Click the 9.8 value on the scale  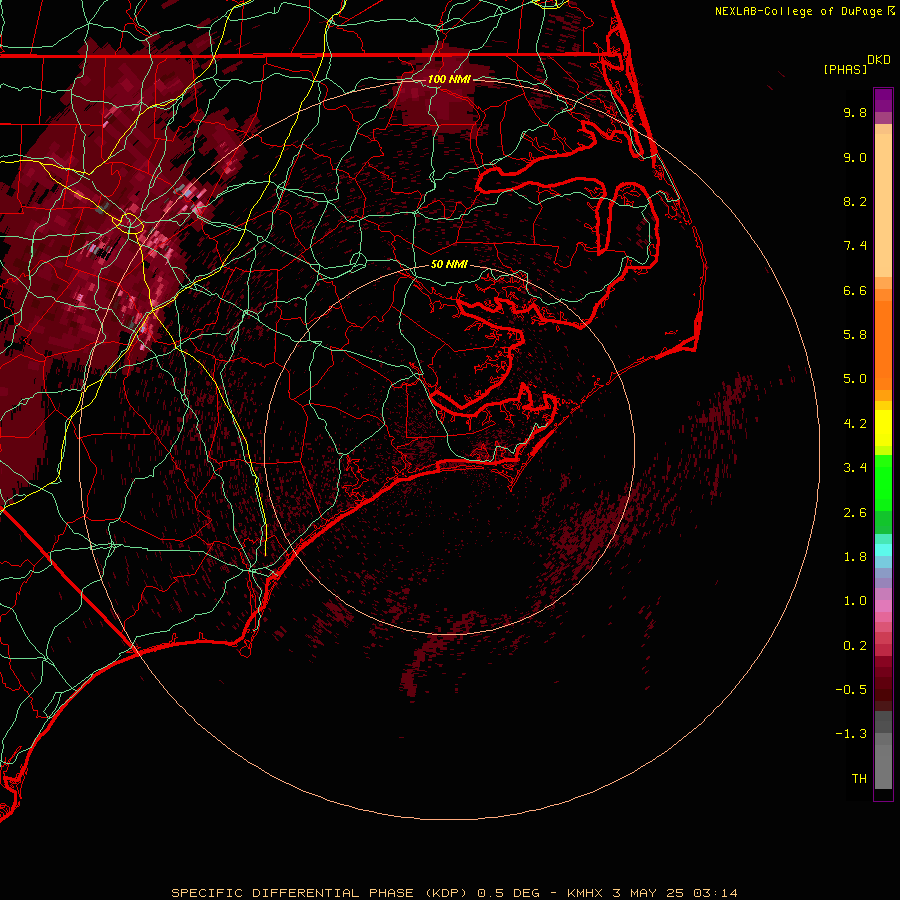[855, 113]
